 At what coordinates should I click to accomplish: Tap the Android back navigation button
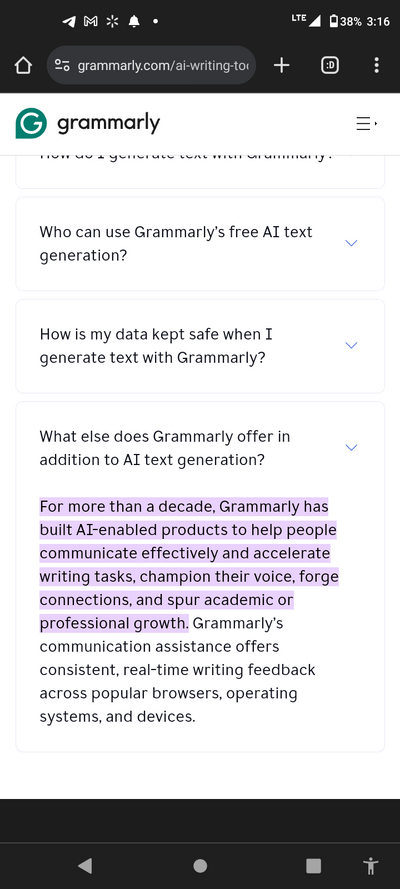(85, 865)
